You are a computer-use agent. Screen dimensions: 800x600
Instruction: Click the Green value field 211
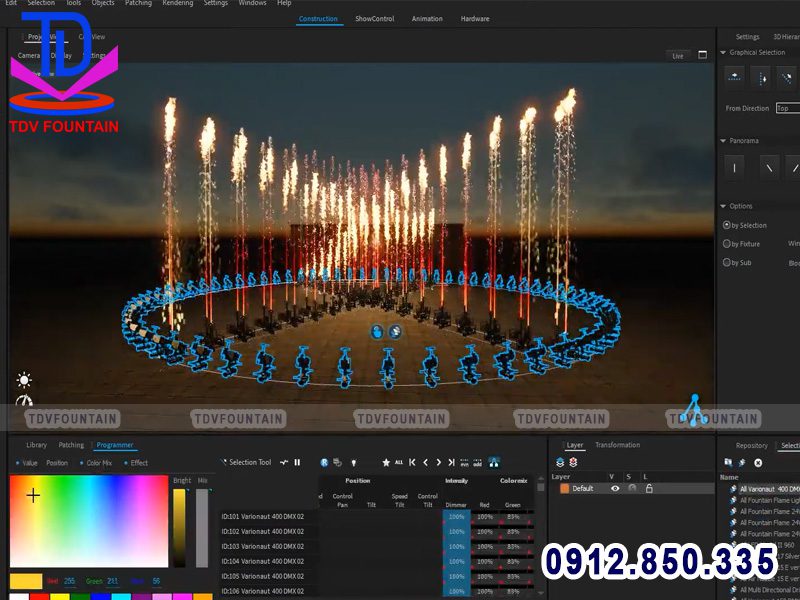click(113, 581)
